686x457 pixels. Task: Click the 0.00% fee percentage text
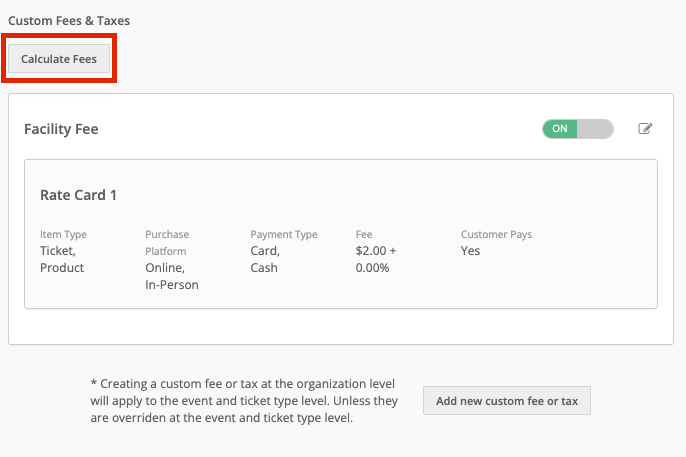372,268
